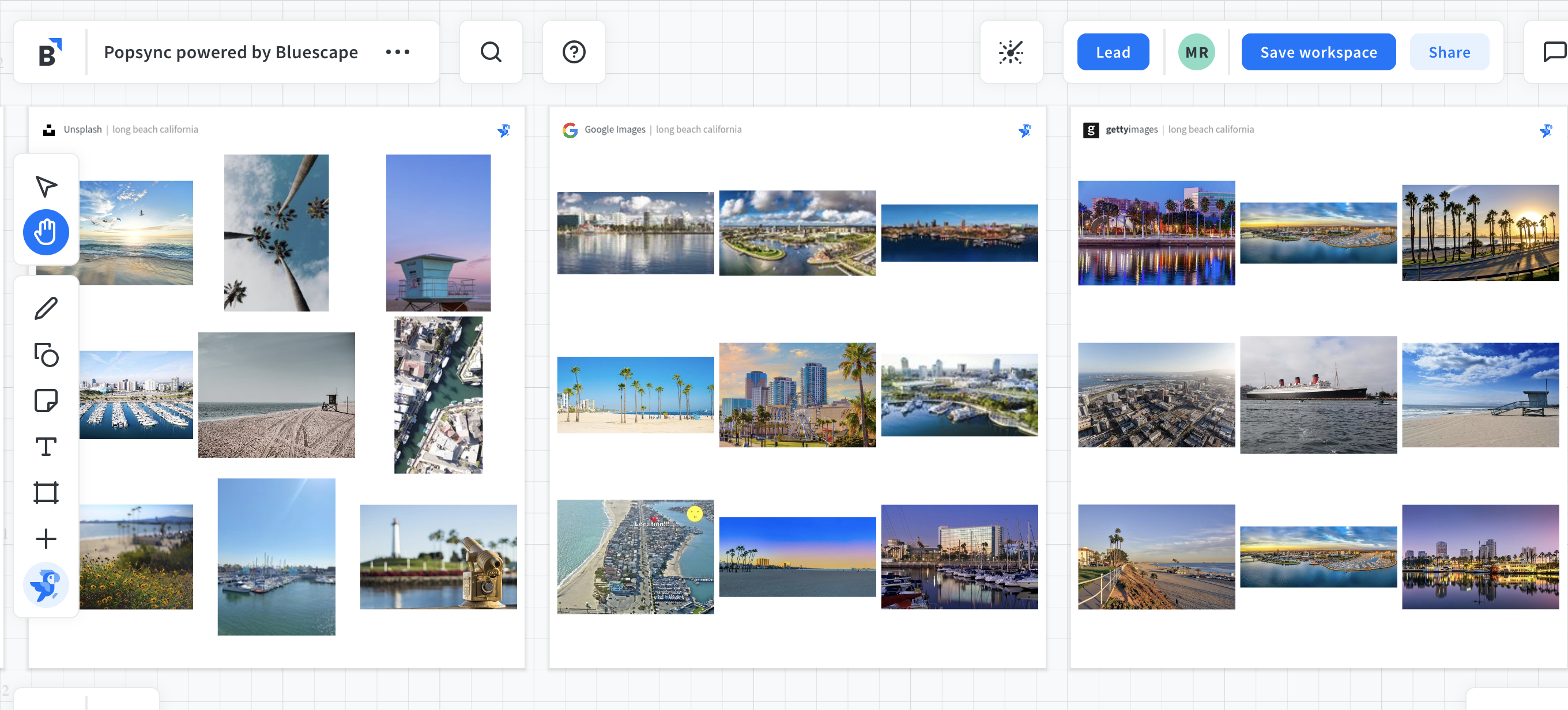The width and height of the screenshot is (1568, 710).
Task: Select the hand pan tool
Action: coord(46,232)
